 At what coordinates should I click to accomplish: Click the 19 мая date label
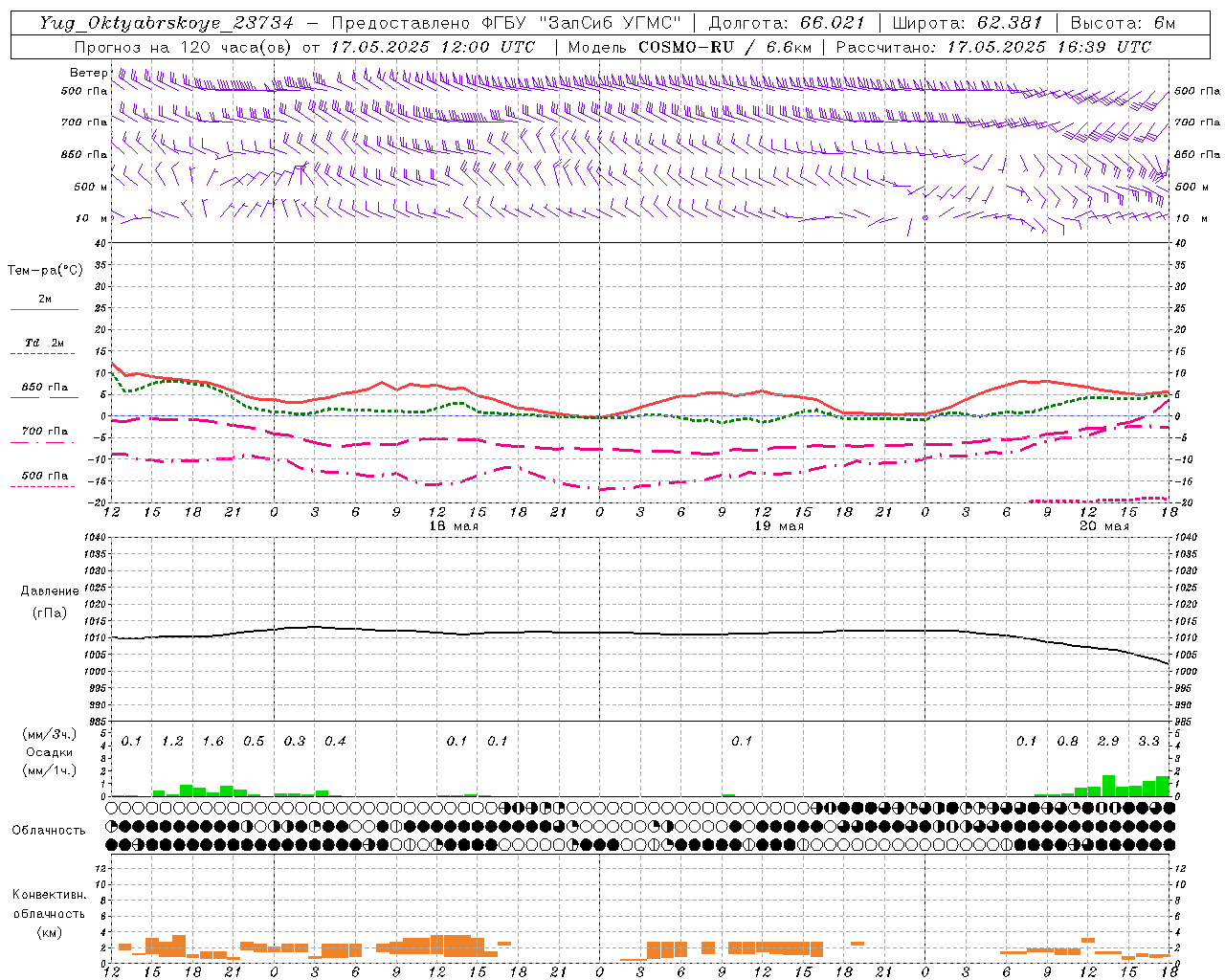click(x=779, y=526)
